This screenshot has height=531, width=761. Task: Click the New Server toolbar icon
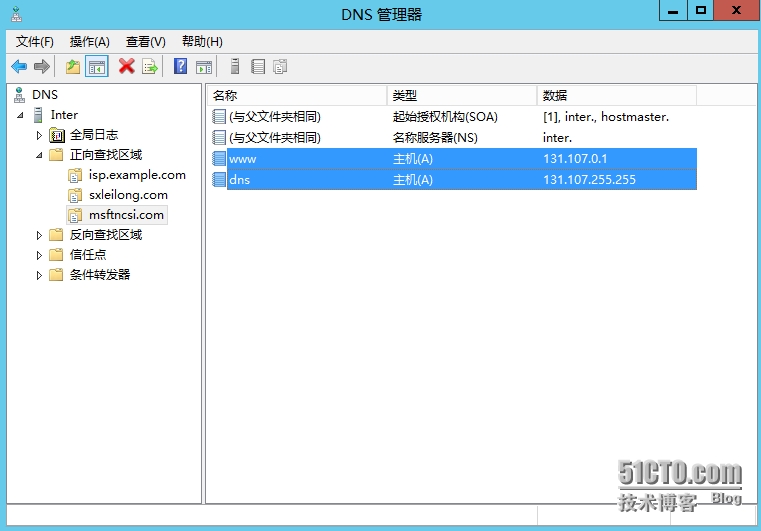pos(235,66)
